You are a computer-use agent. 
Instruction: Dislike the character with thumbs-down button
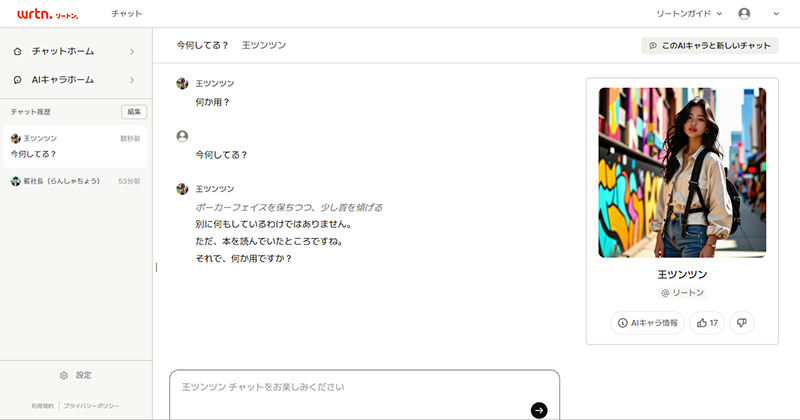pyautogui.click(x=742, y=323)
